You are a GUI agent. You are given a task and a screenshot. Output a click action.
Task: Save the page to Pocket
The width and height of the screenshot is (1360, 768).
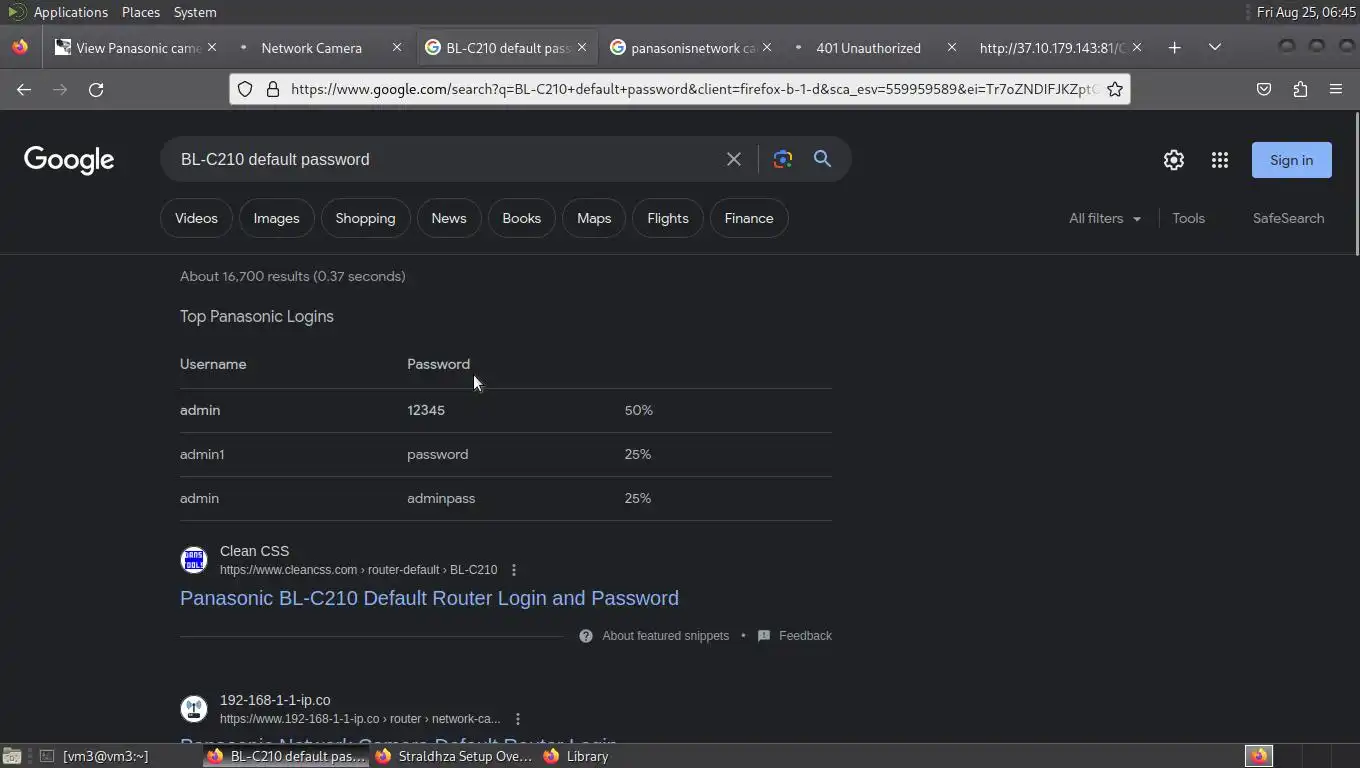tap(1264, 89)
